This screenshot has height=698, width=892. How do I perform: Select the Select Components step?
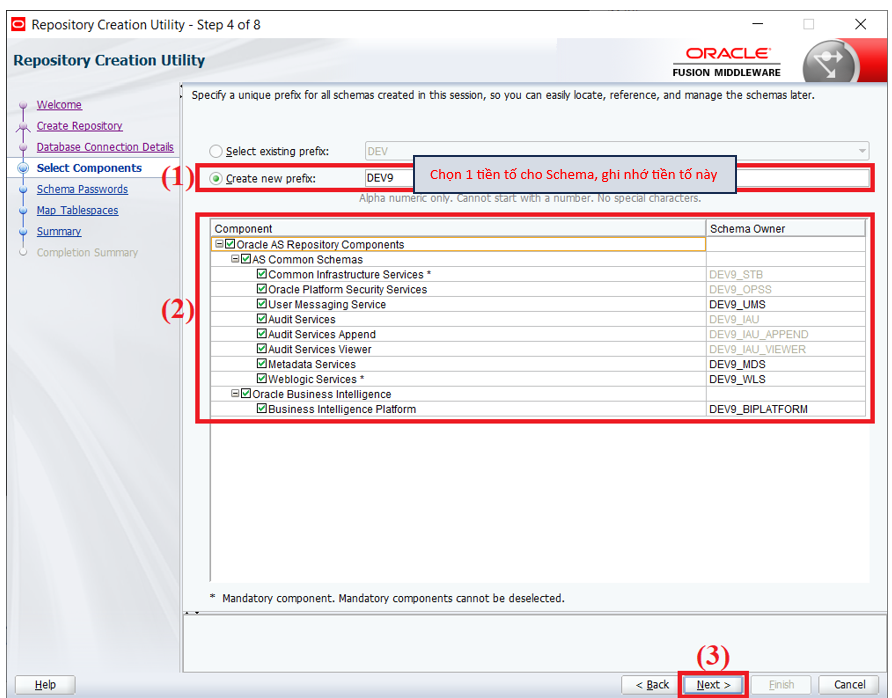click(x=89, y=168)
